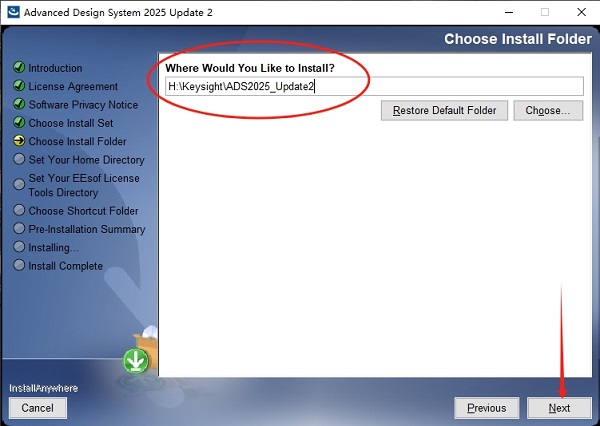Click the ADS application icon in title bar

[13, 11]
